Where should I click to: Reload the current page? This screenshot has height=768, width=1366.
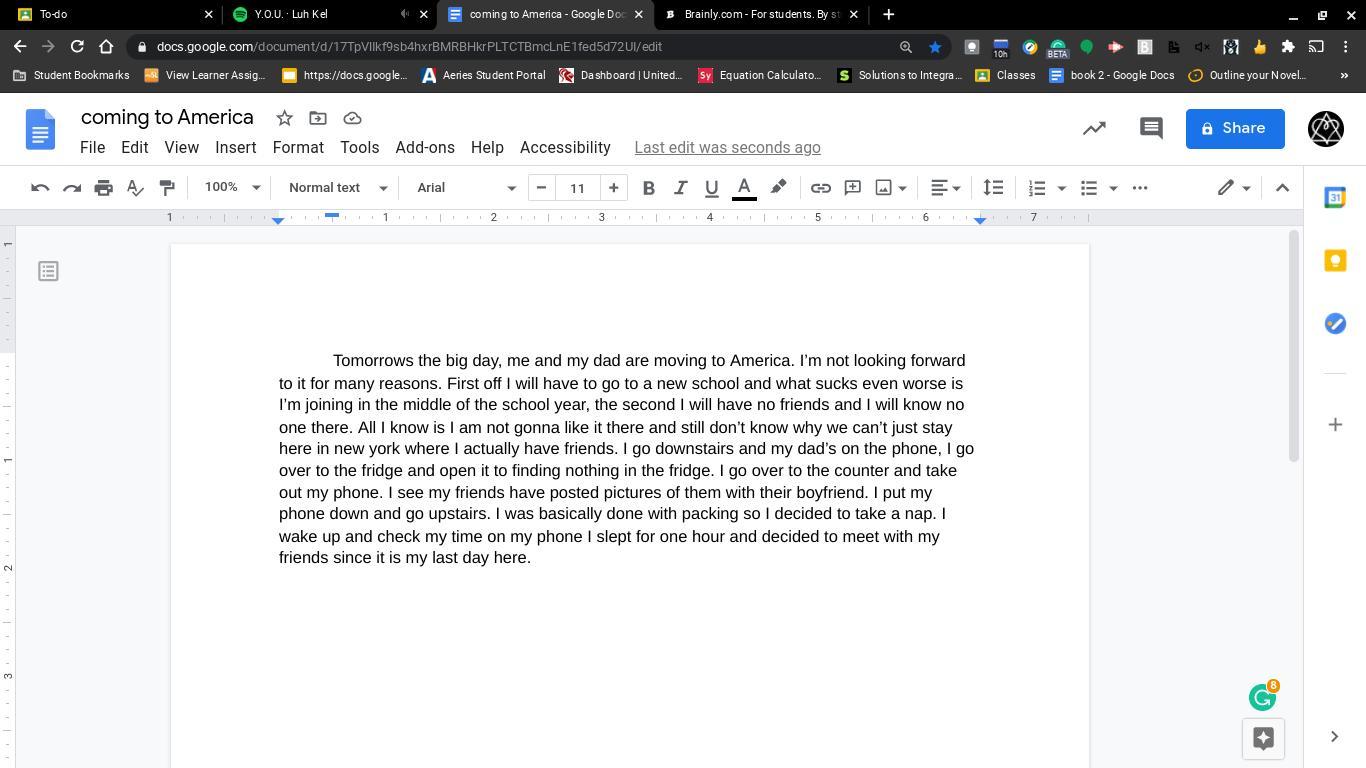coord(77,46)
